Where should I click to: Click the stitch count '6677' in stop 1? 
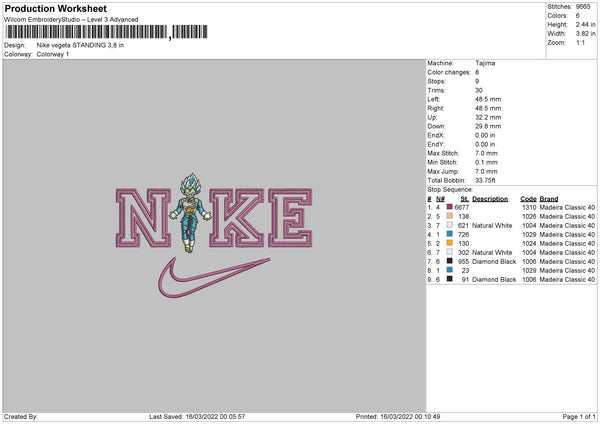click(462, 207)
